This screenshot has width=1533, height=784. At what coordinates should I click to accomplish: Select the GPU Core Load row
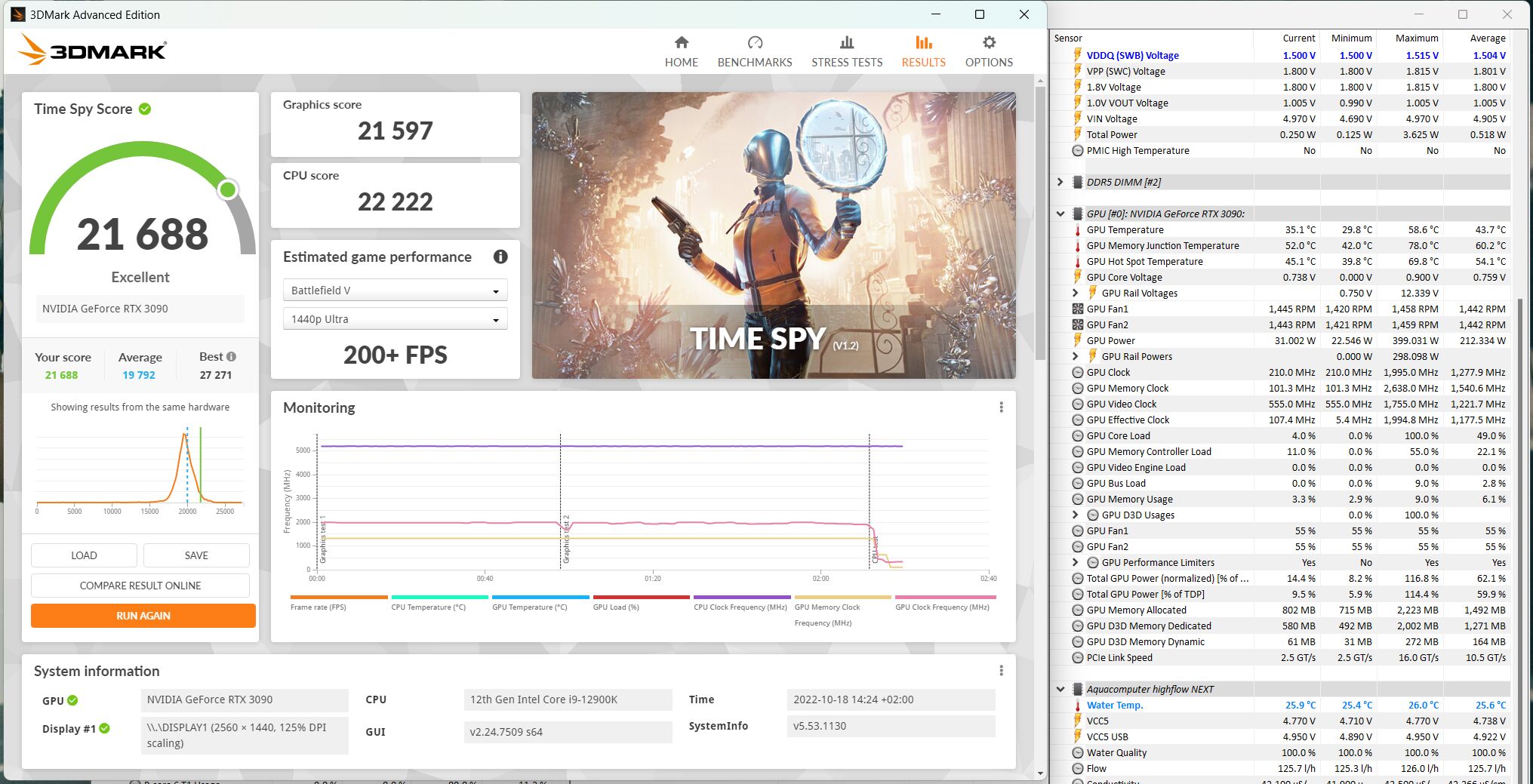click(1281, 435)
